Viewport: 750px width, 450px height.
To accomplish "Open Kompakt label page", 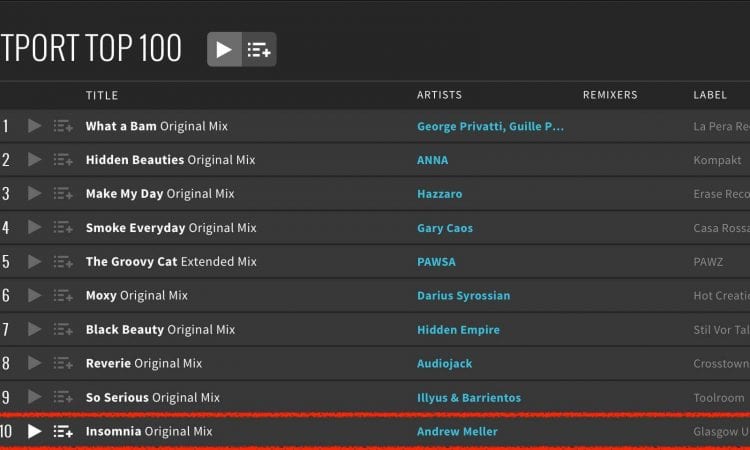I will (x=717, y=160).
